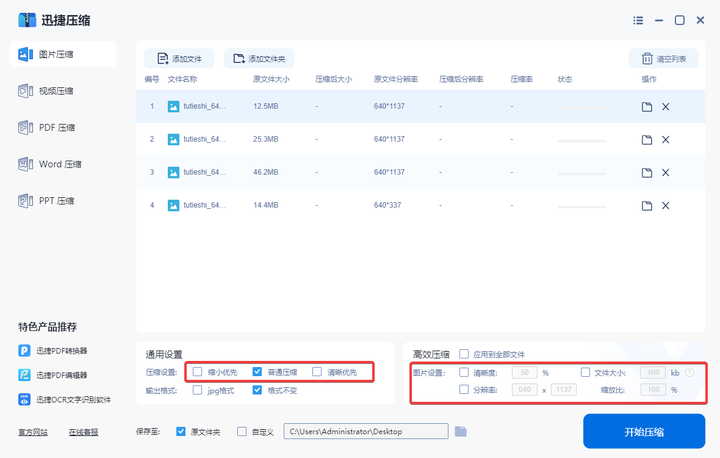Click 原文件大小 column header
720x458 pixels.
pyautogui.click(x=271, y=79)
